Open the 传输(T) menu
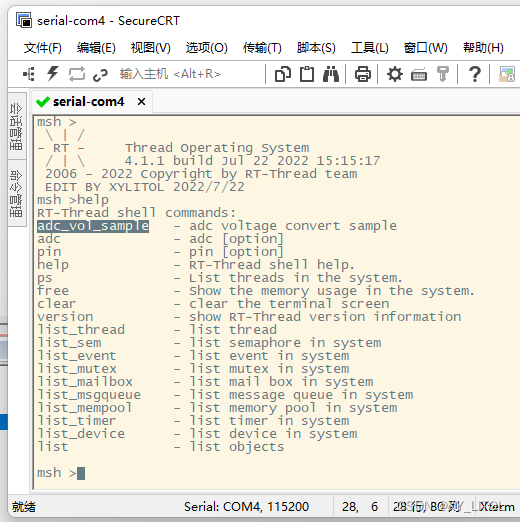Image resolution: width=520 pixels, height=522 pixels. (x=262, y=48)
